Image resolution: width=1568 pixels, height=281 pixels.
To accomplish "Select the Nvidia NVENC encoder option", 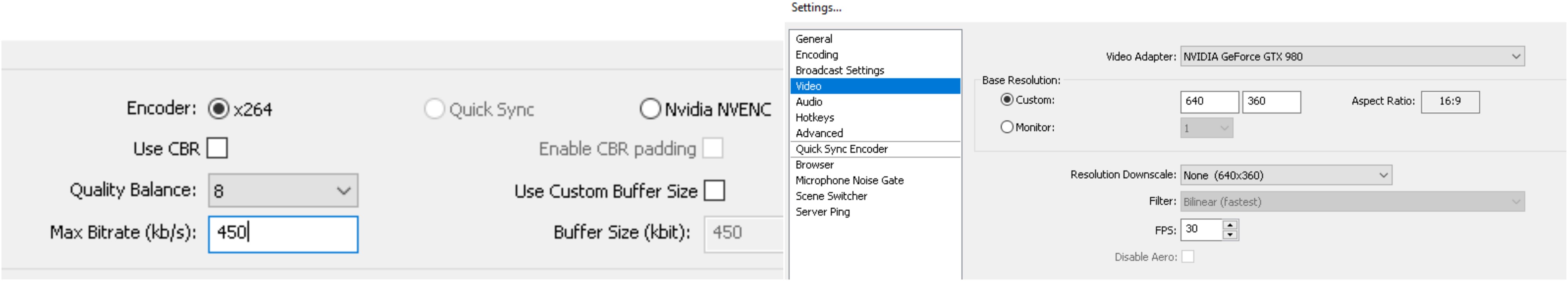I will [650, 109].
